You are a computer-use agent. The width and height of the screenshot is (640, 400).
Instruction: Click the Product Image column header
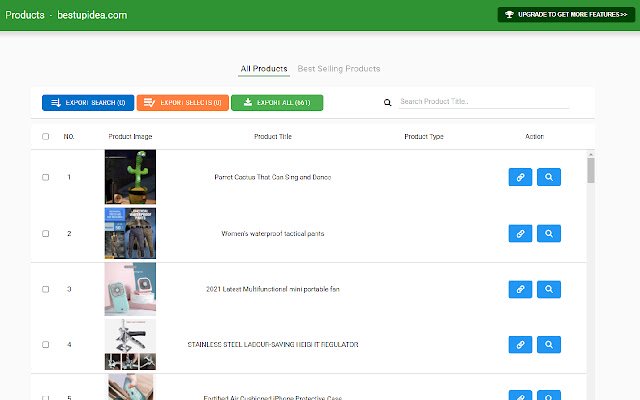click(x=130, y=136)
